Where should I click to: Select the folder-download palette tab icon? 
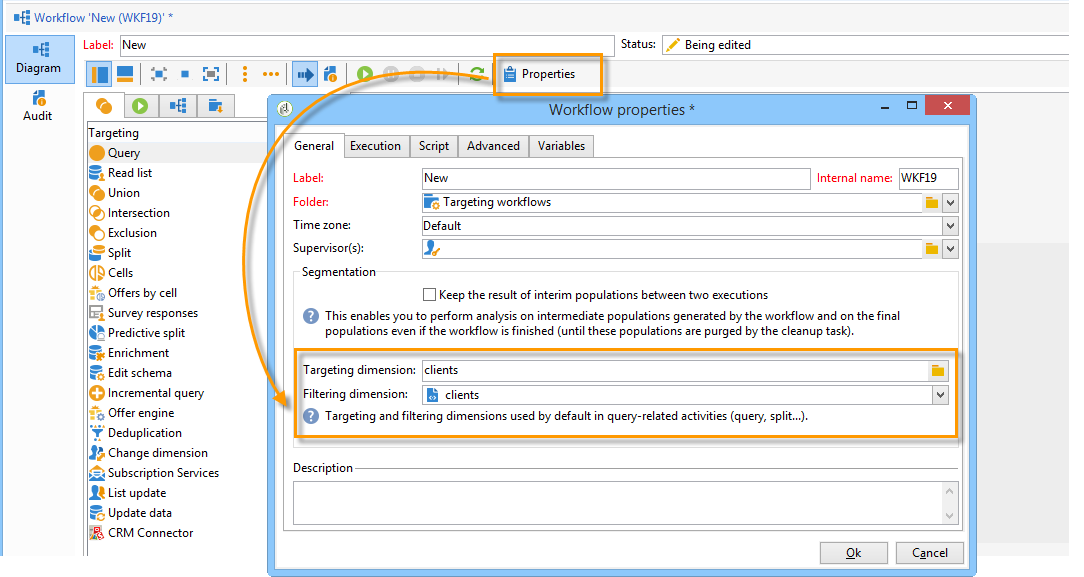(216, 106)
